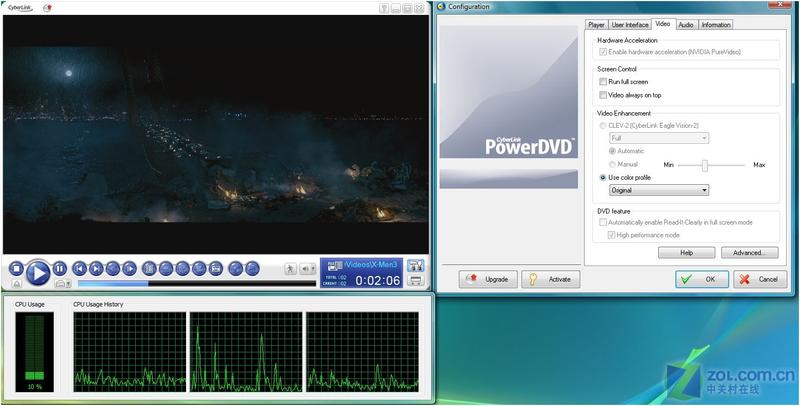800x406 pixels.
Task: Open the source select dropdown below Pause
Action: pos(63,284)
